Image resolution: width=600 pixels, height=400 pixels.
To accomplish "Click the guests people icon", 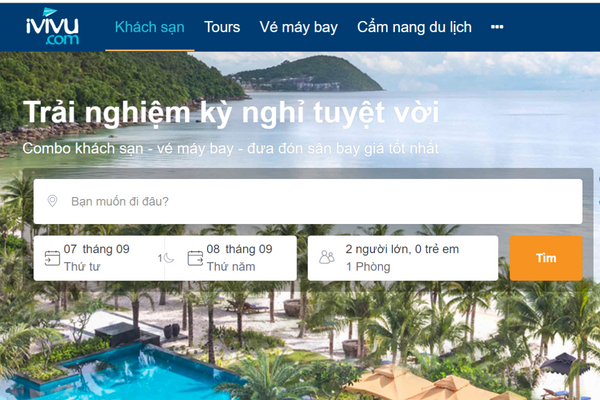I will click(x=327, y=257).
